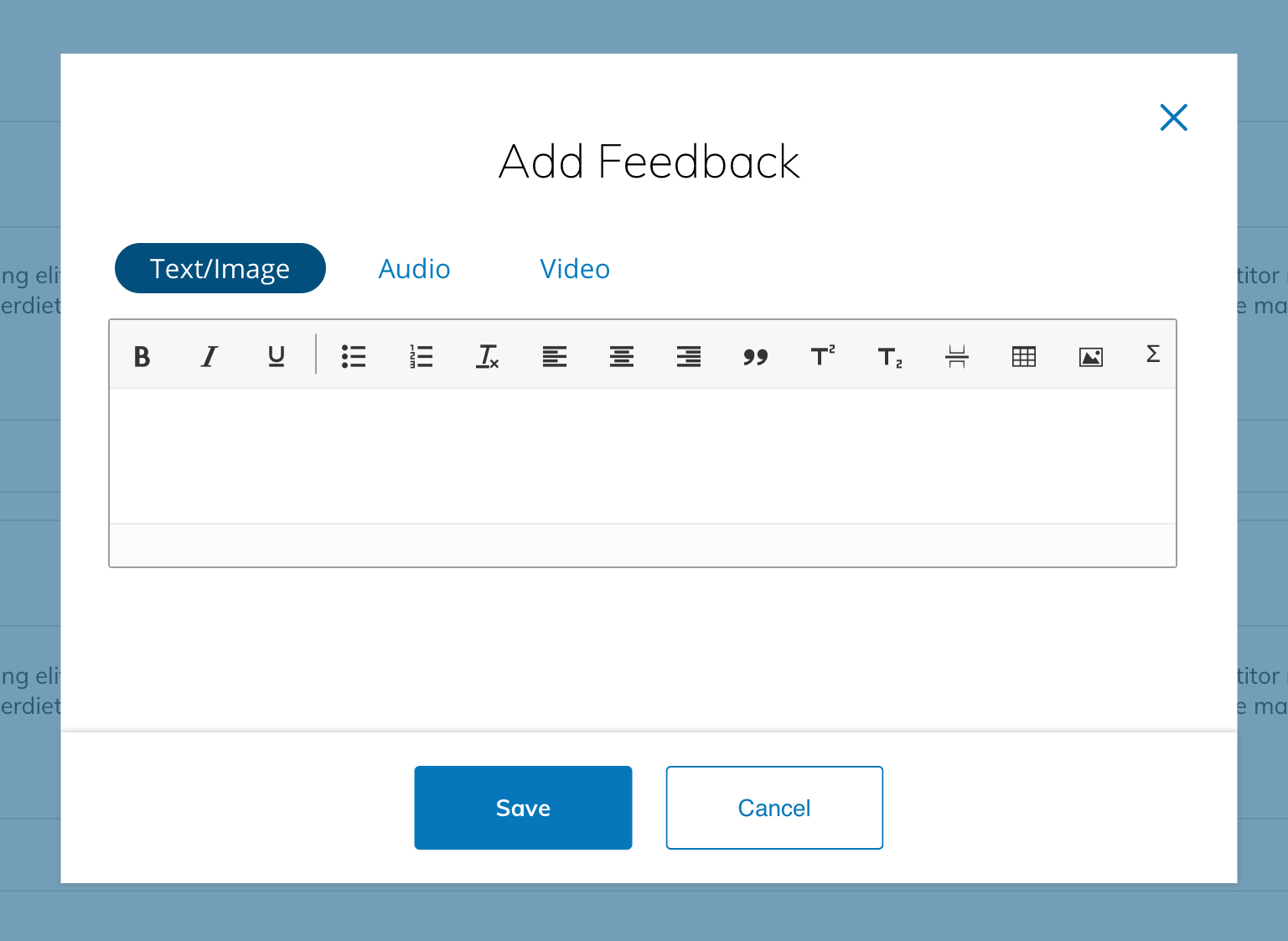Insert a numbered list
Screen dimensions: 1288x941
pos(421,355)
